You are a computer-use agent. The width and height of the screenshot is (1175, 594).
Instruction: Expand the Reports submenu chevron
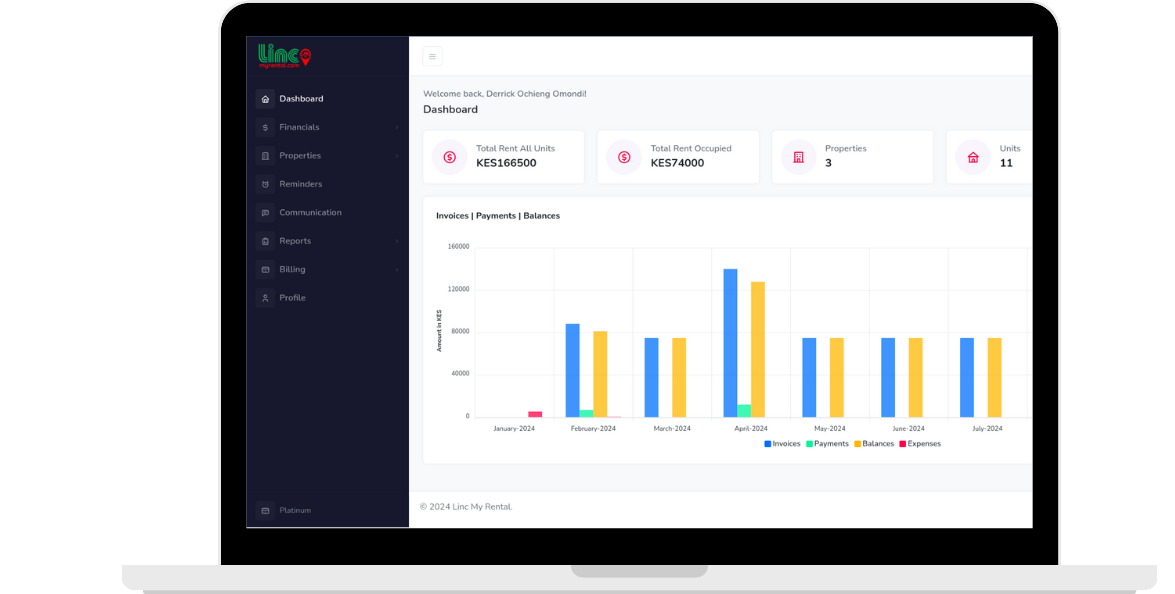(396, 242)
